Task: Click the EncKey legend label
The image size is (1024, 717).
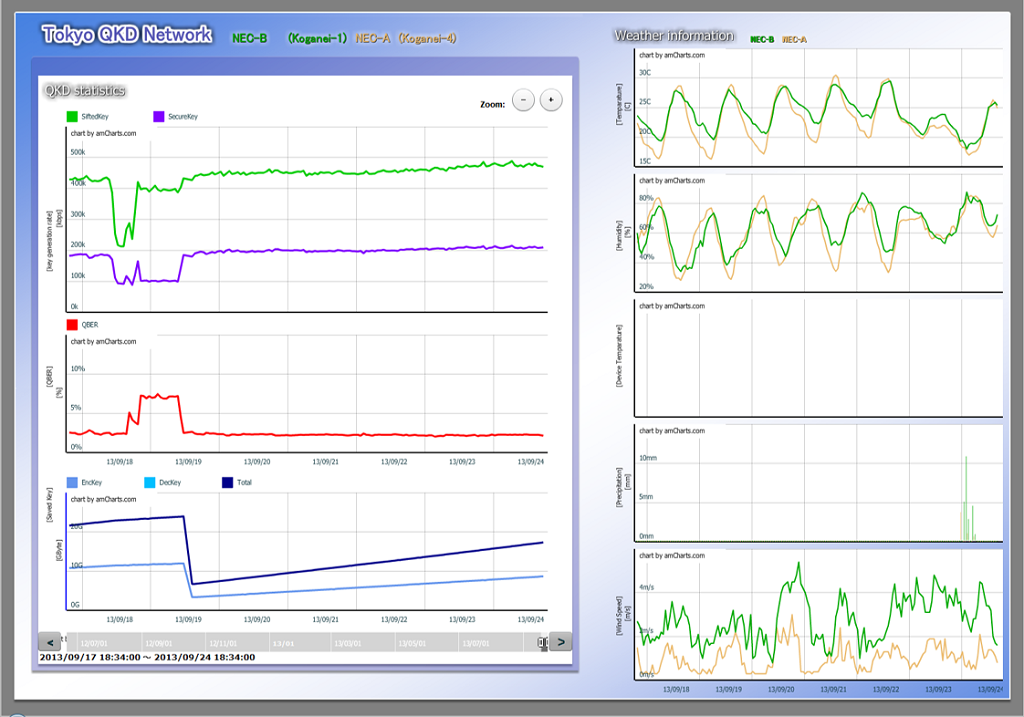Action: (91, 483)
